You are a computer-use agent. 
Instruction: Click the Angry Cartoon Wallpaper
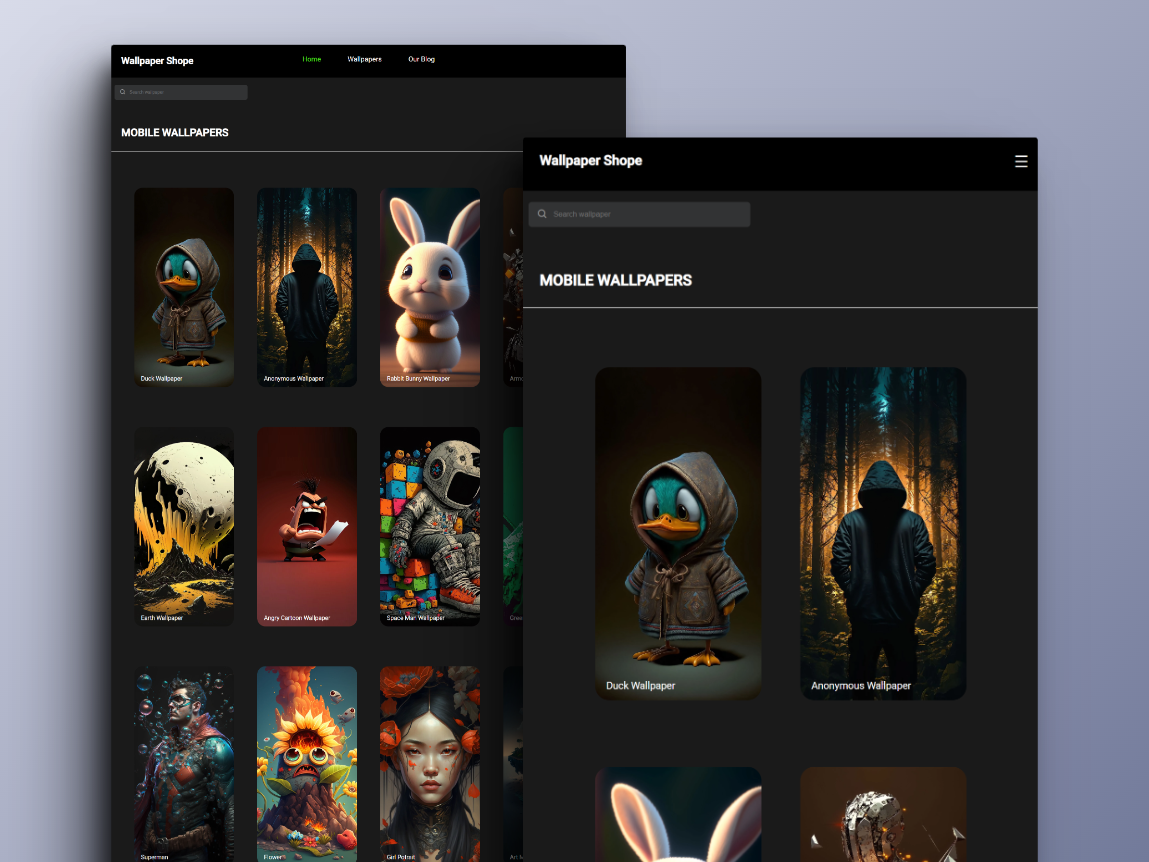307,526
